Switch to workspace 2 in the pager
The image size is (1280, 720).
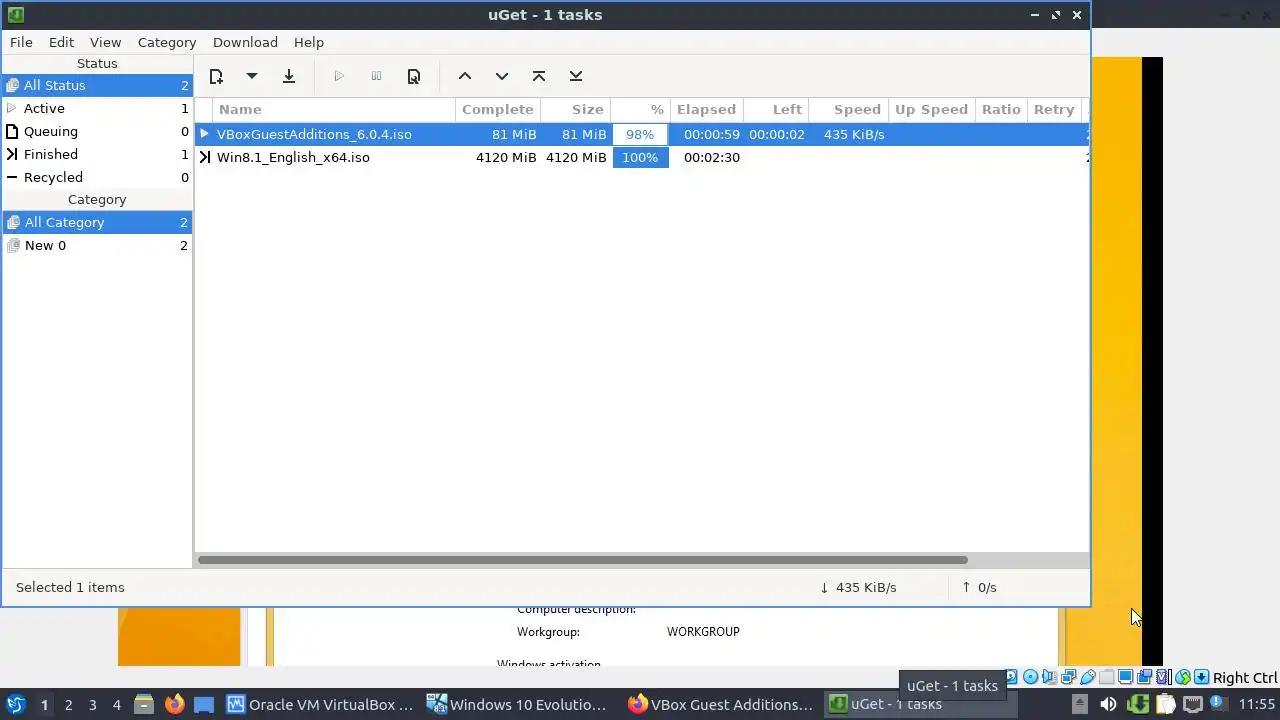click(x=68, y=705)
